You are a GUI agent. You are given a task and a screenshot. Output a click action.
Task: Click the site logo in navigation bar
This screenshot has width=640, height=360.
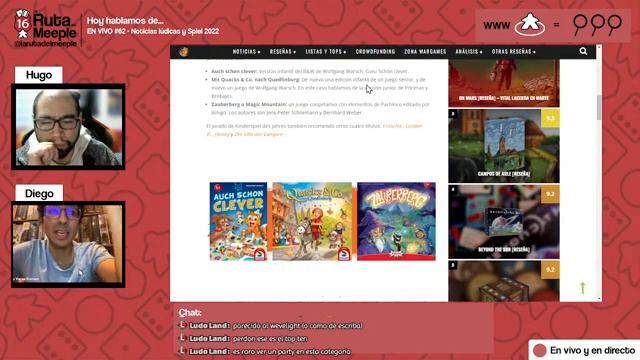(184, 51)
